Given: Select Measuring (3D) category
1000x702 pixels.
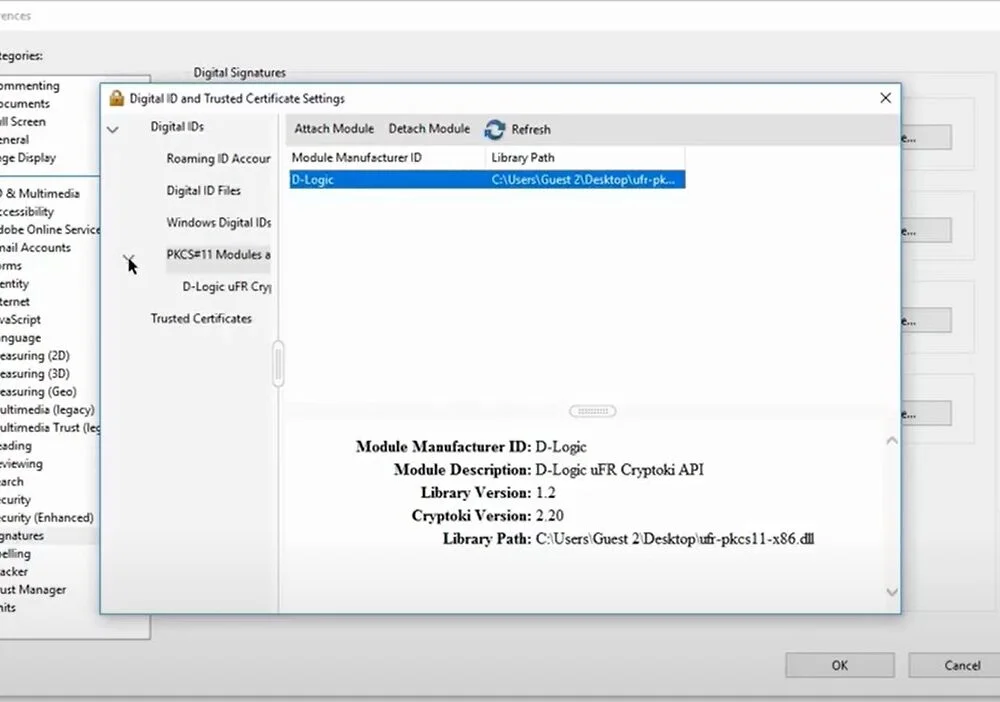Looking at the screenshot, I should pos(34,373).
